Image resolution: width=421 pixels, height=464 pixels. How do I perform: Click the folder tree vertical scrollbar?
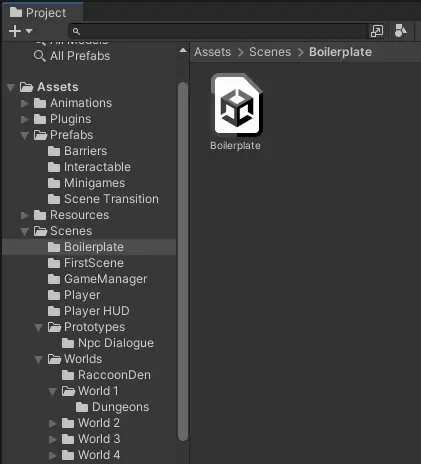coord(183,262)
